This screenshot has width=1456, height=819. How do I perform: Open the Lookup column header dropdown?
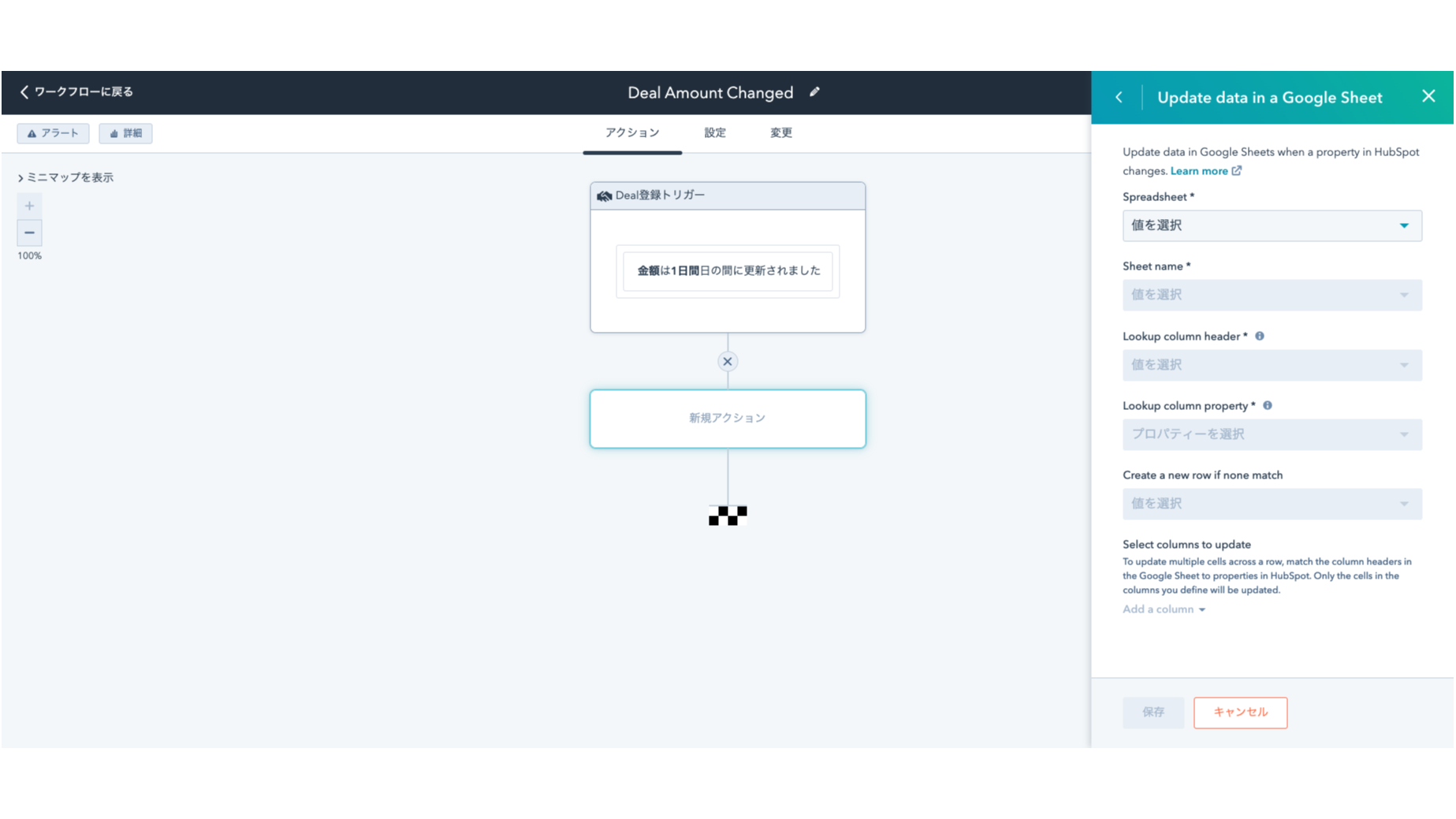pyautogui.click(x=1272, y=365)
